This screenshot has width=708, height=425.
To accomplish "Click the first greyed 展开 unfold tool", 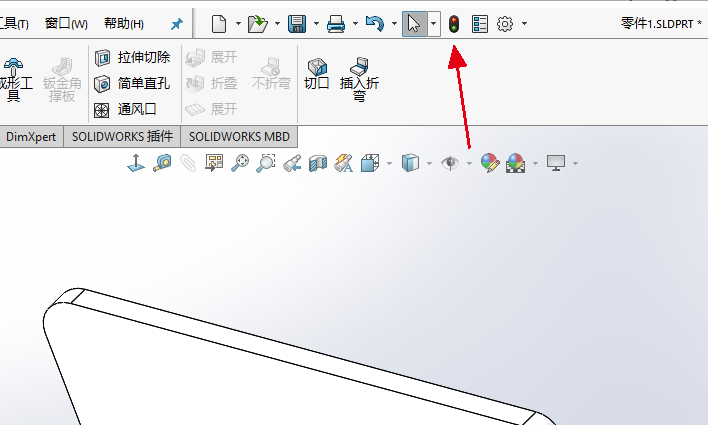I will click(211, 57).
